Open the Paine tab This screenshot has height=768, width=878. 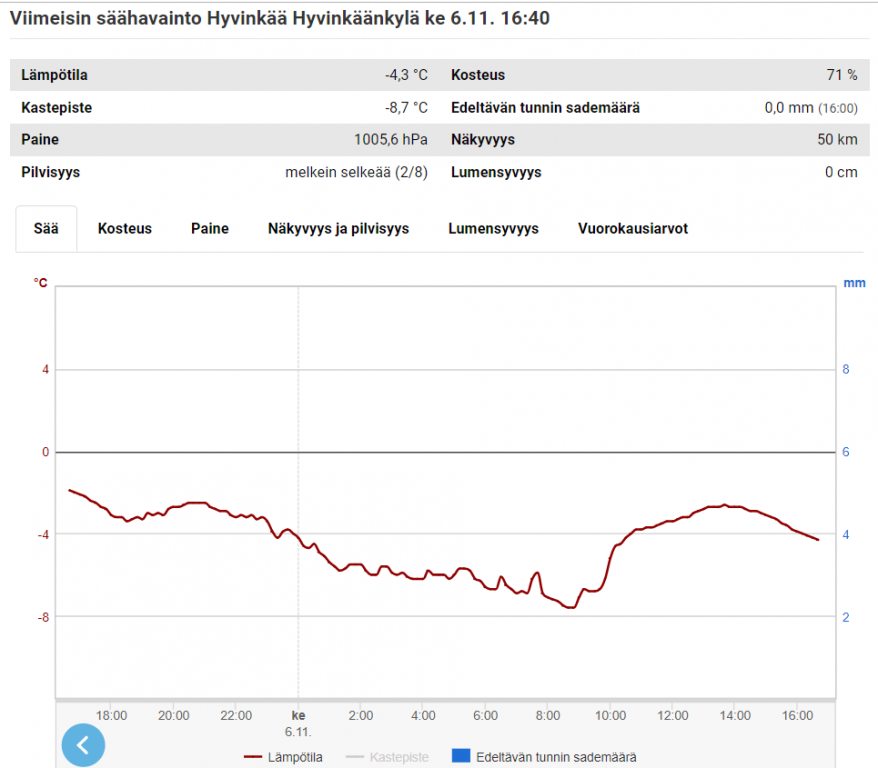coord(210,228)
